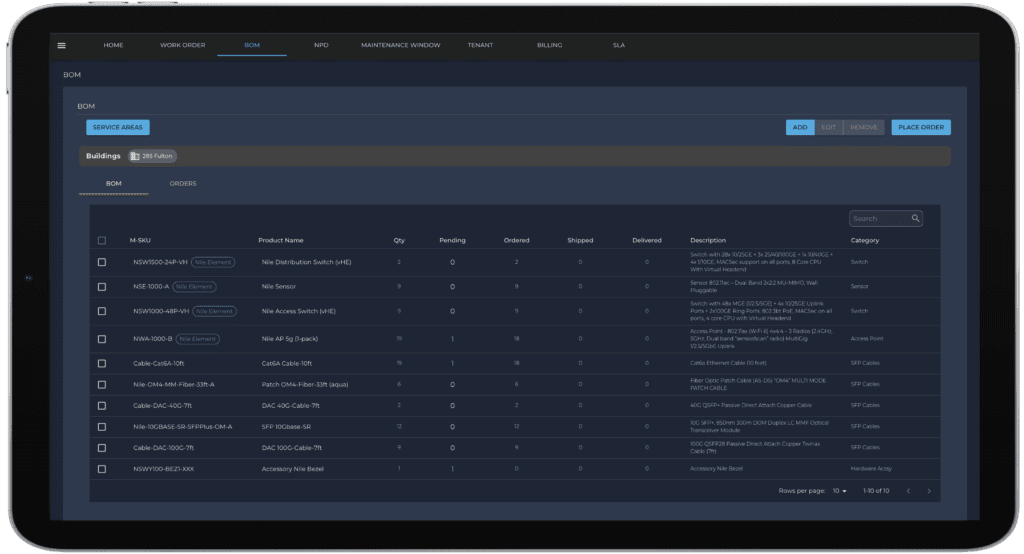Select the Cable-Cat6A-10ft row checkbox
1024x554 pixels.
(x=102, y=363)
